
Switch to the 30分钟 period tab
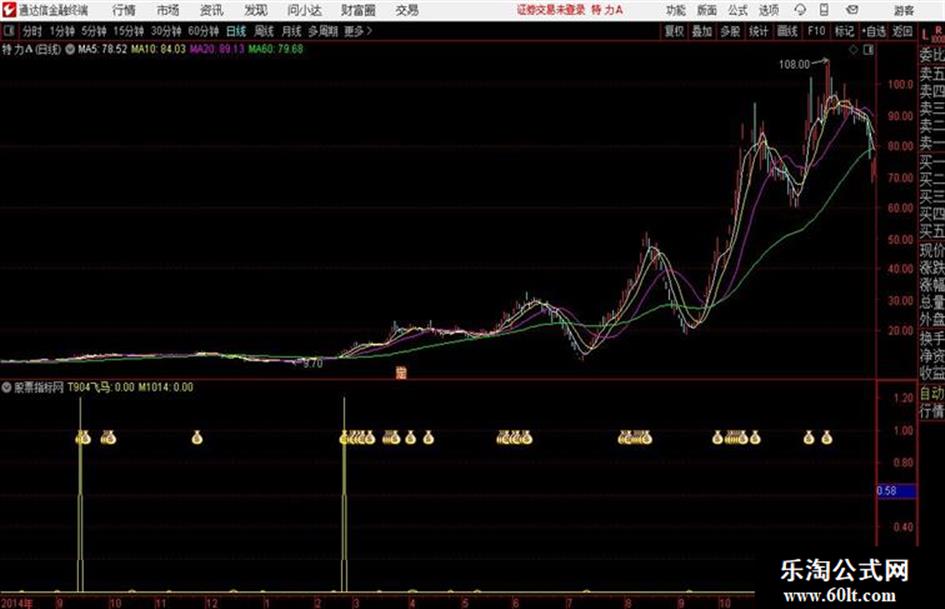tap(166, 31)
